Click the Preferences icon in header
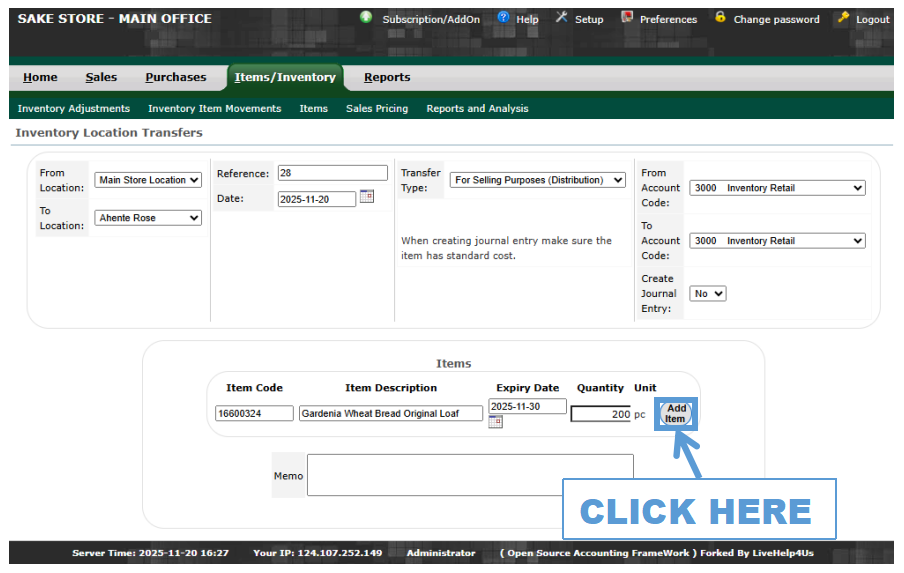 [627, 18]
